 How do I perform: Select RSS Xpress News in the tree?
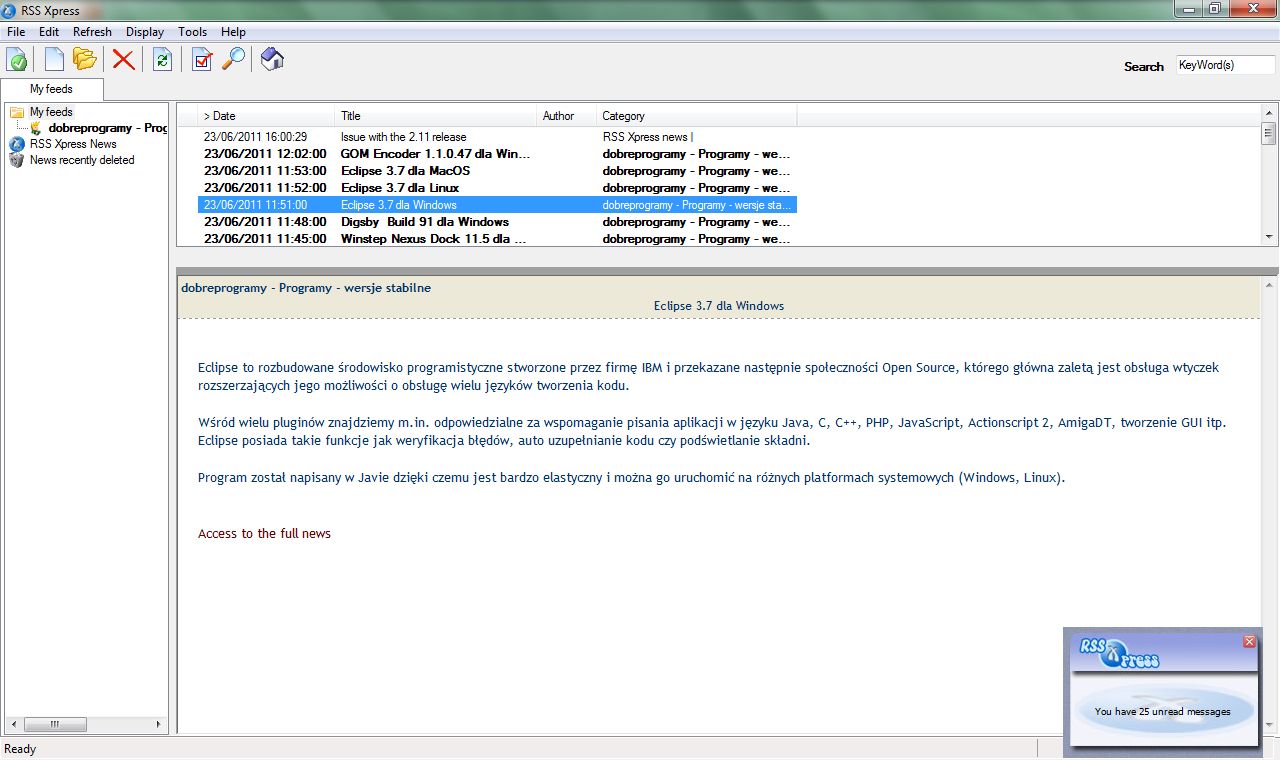coord(73,144)
